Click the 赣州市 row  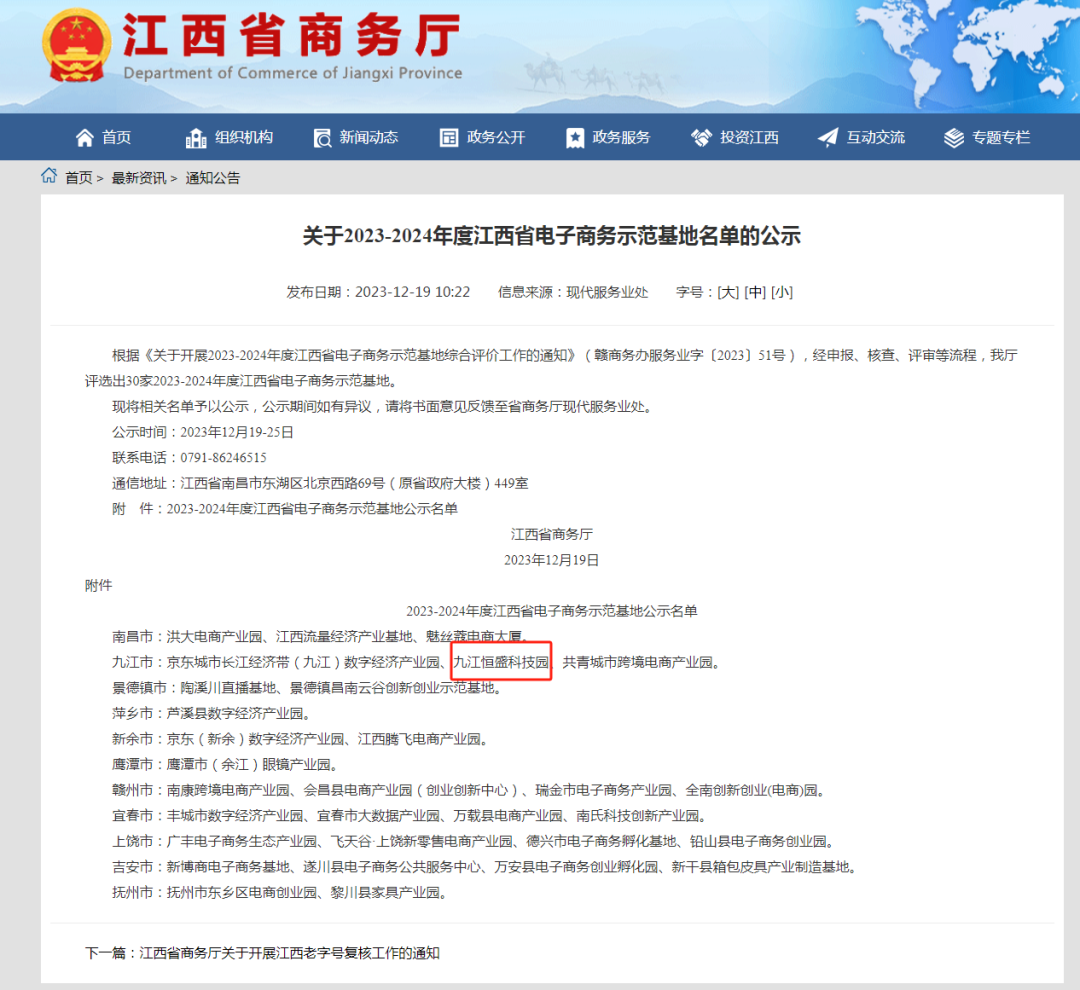click(x=469, y=790)
